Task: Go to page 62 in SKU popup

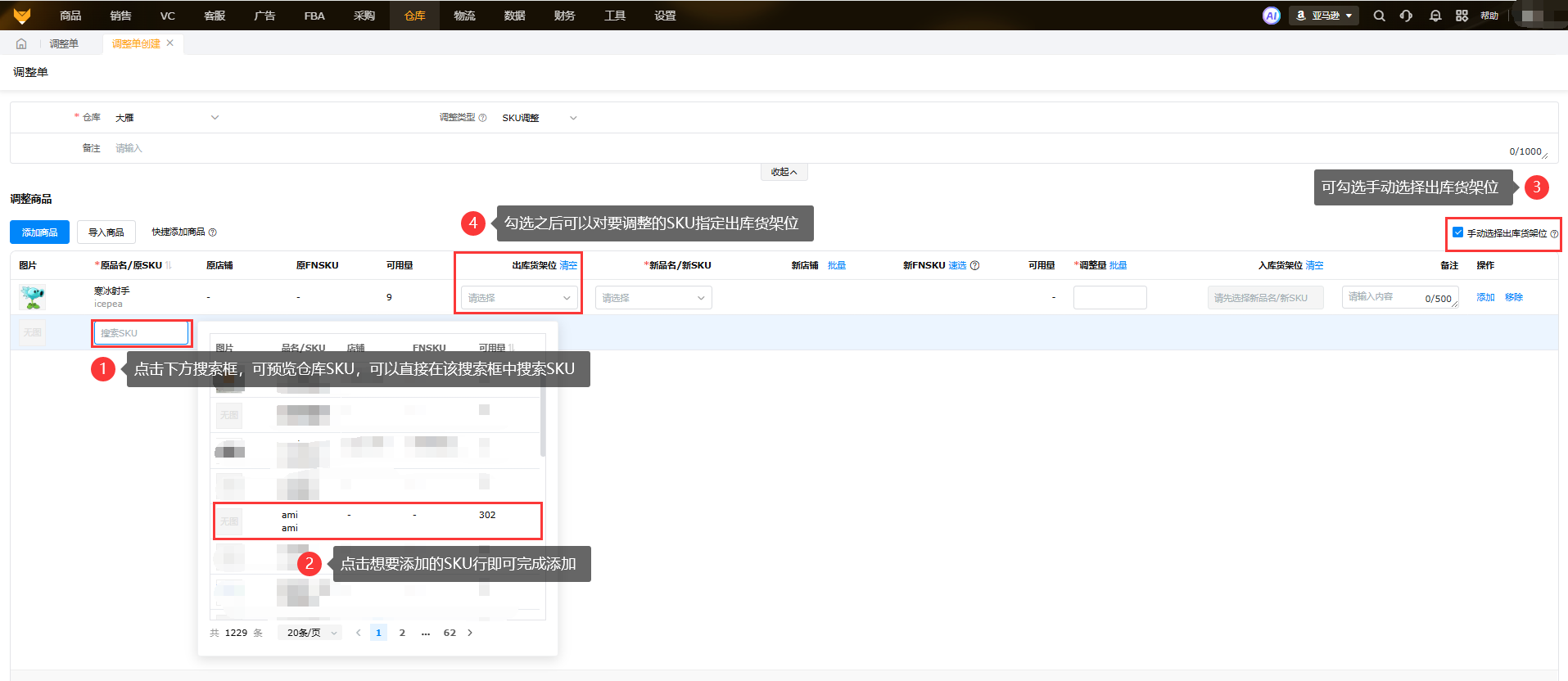Action: (450, 633)
